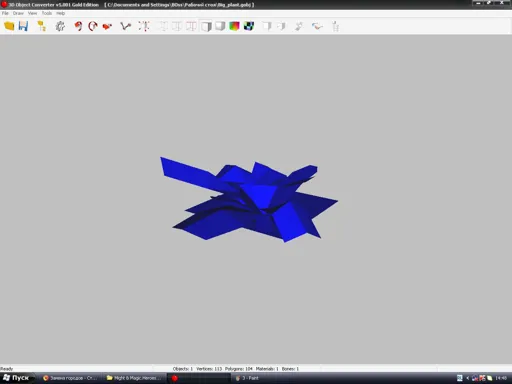Image resolution: width=512 pixels, height=384 pixels.
Task: Open the Windows Start (Пуск) button
Action: tap(17, 378)
